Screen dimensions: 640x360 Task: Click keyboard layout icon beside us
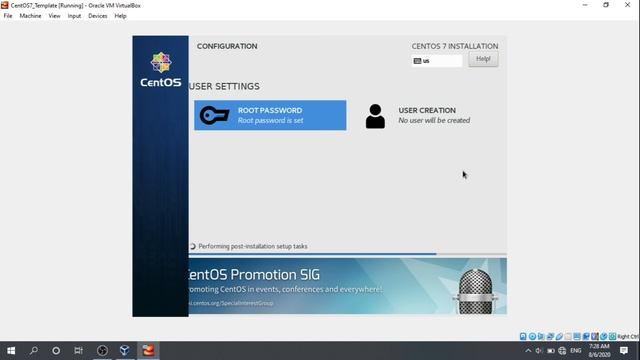(417, 61)
